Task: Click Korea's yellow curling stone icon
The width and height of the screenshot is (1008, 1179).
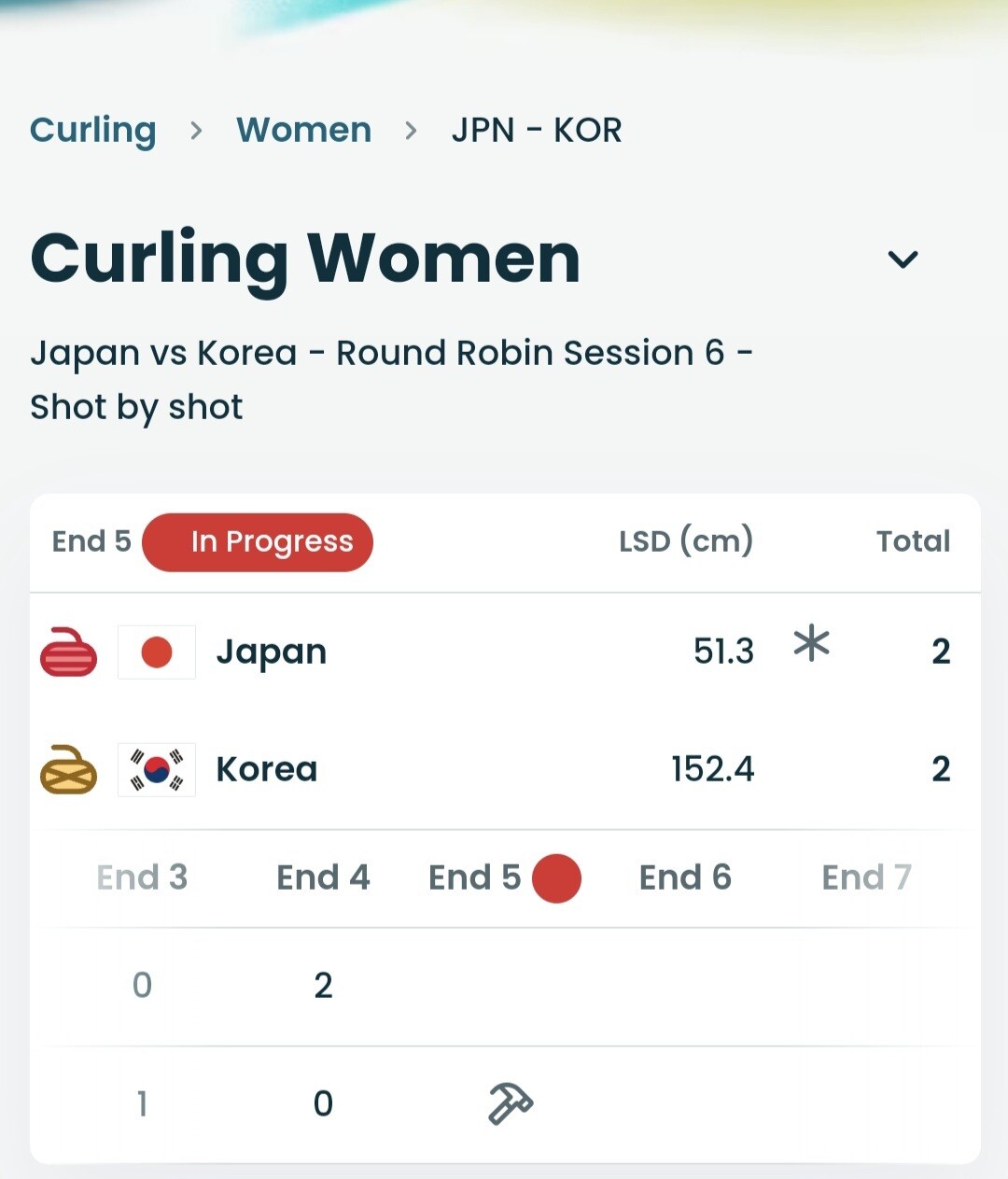Action: tap(68, 769)
